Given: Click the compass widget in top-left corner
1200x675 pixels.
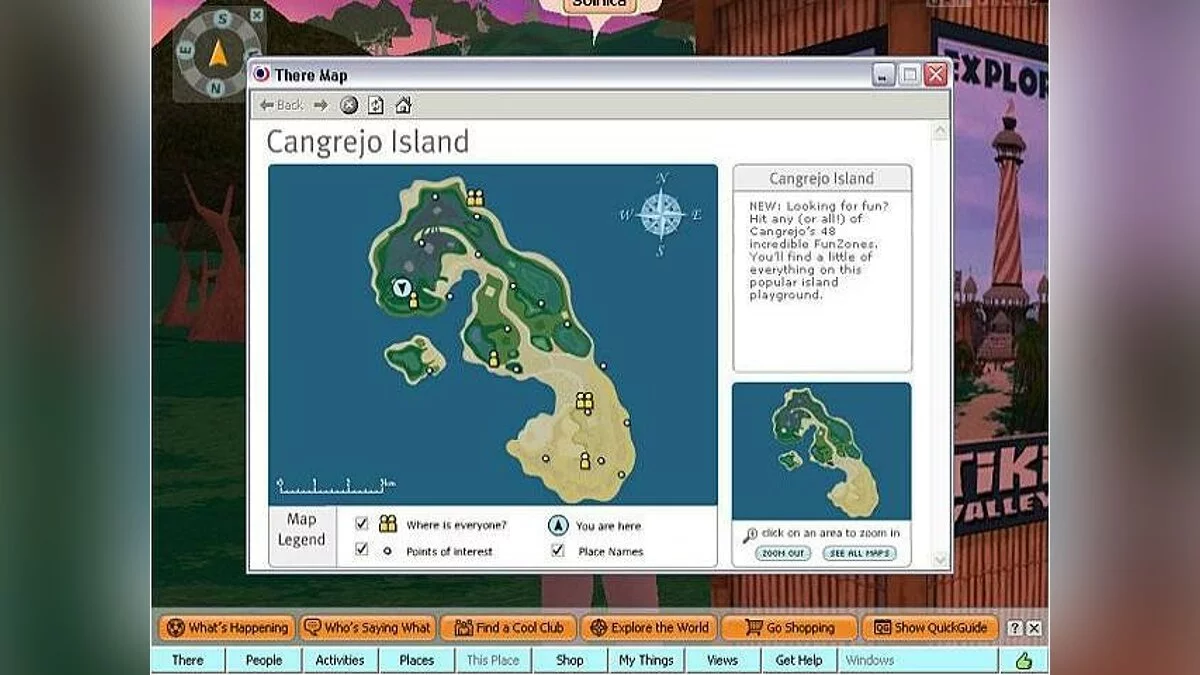Looking at the screenshot, I should click(x=218, y=52).
